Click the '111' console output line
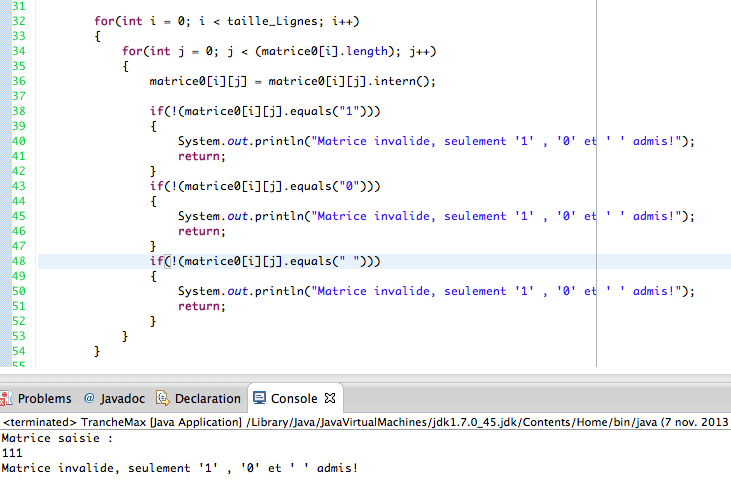This screenshot has width=731, height=488. [x=12, y=453]
